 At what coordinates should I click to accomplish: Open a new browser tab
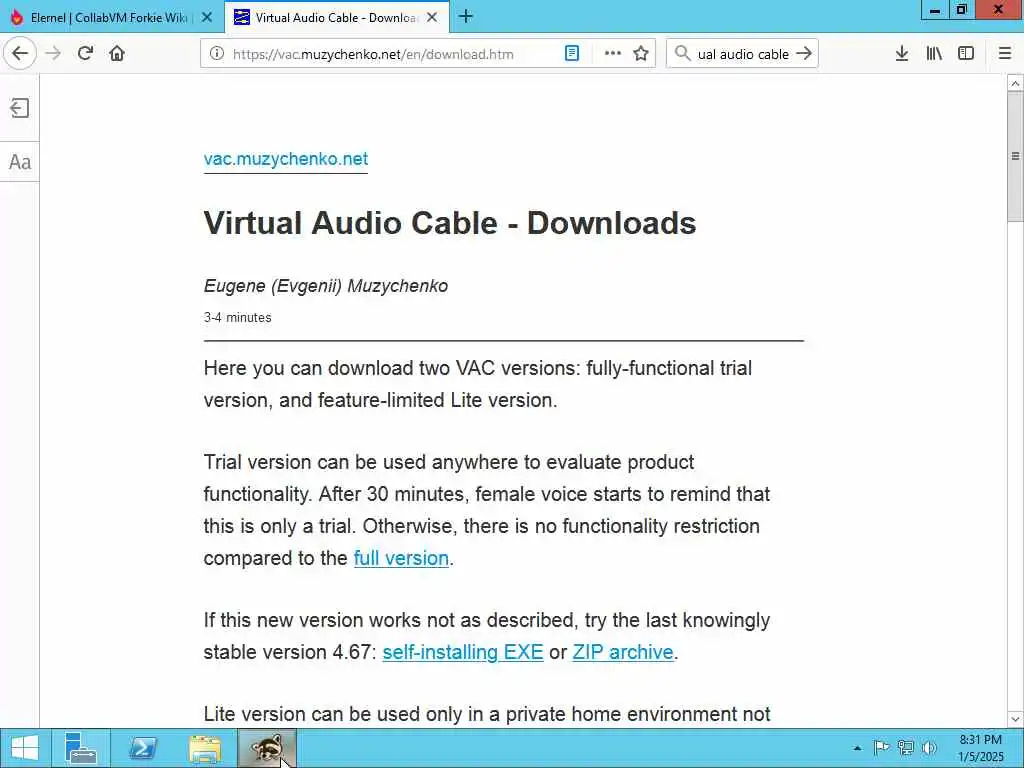(x=466, y=17)
